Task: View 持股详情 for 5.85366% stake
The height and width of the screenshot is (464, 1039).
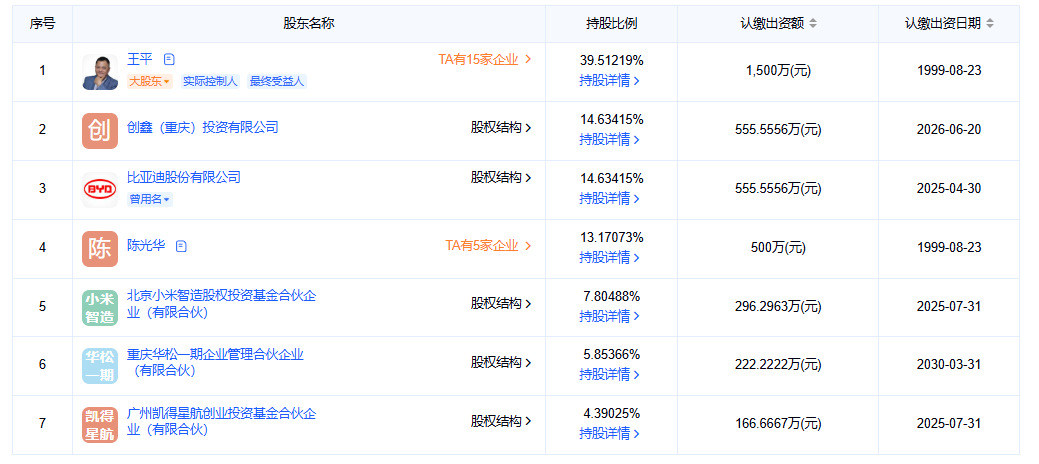Action: tap(610, 375)
